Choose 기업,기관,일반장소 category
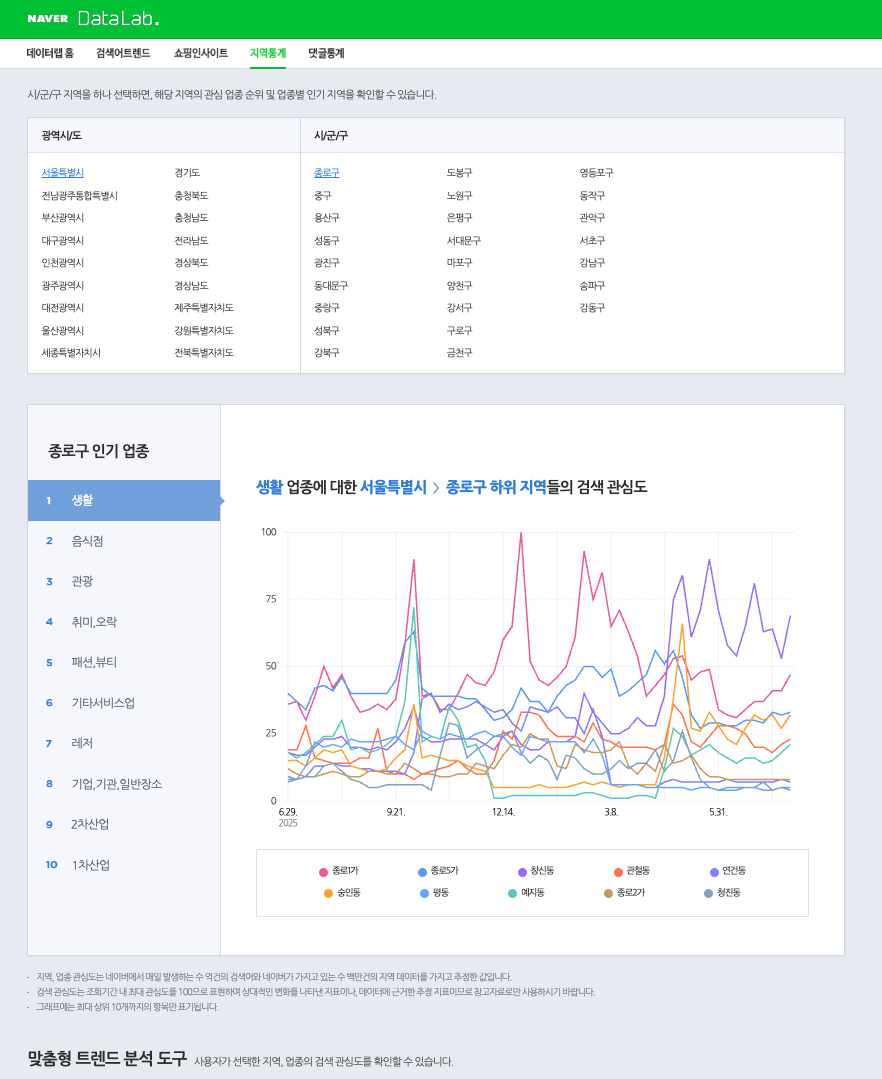 pos(124,784)
